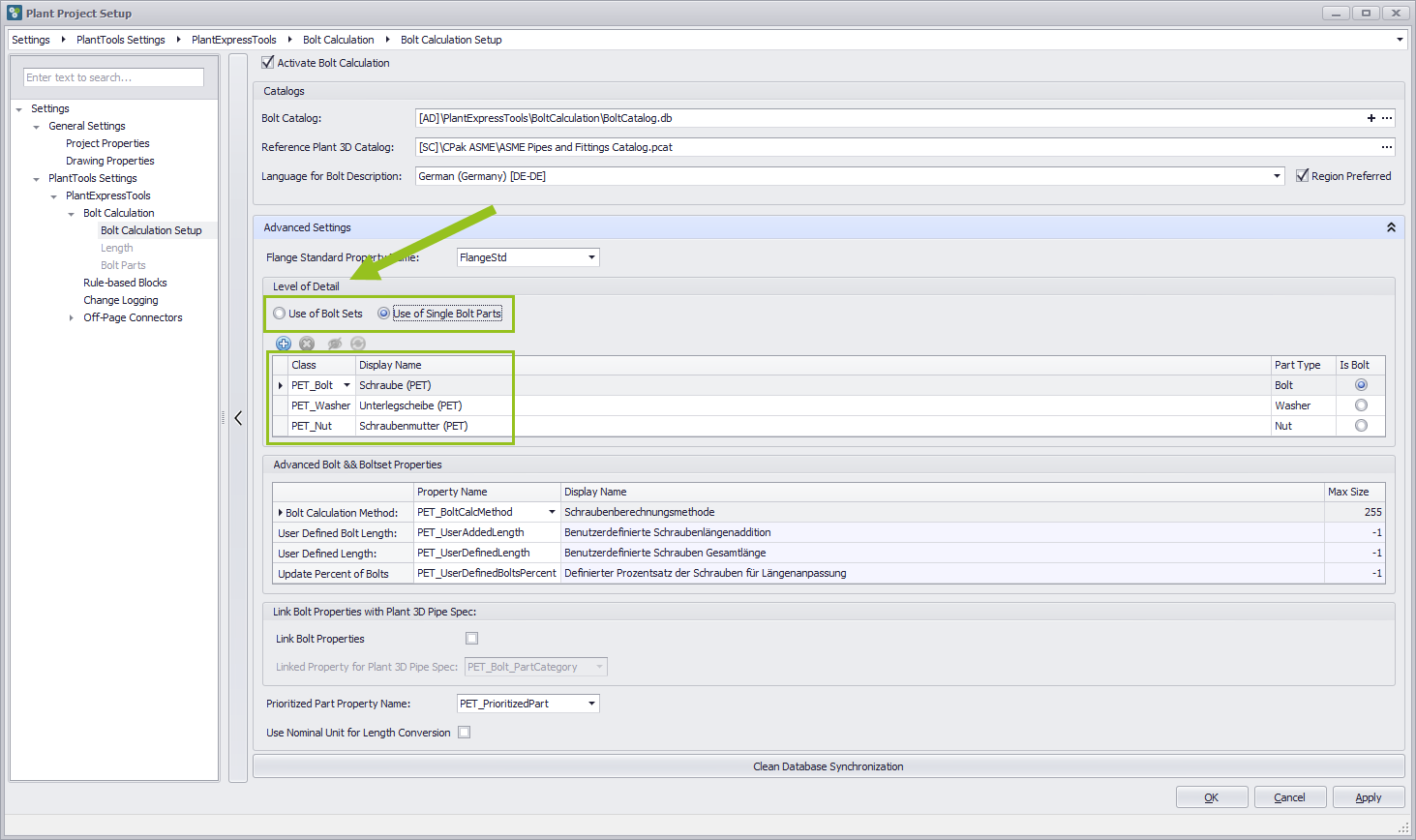Open the FlangeStd property dropdown
The image size is (1416, 840).
pyautogui.click(x=591, y=257)
